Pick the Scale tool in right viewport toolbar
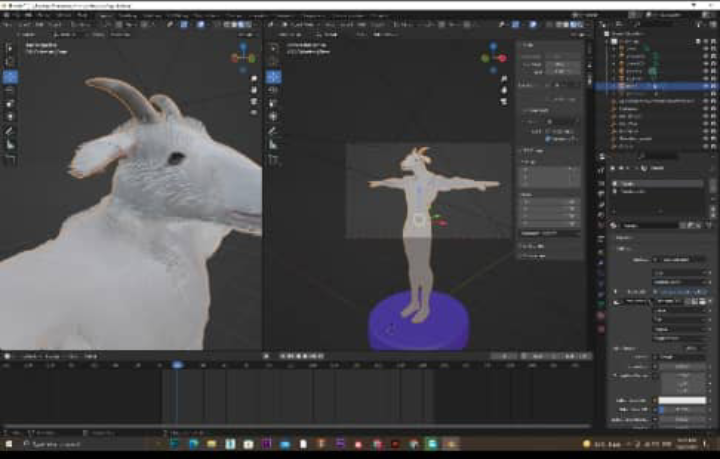 coord(273,103)
